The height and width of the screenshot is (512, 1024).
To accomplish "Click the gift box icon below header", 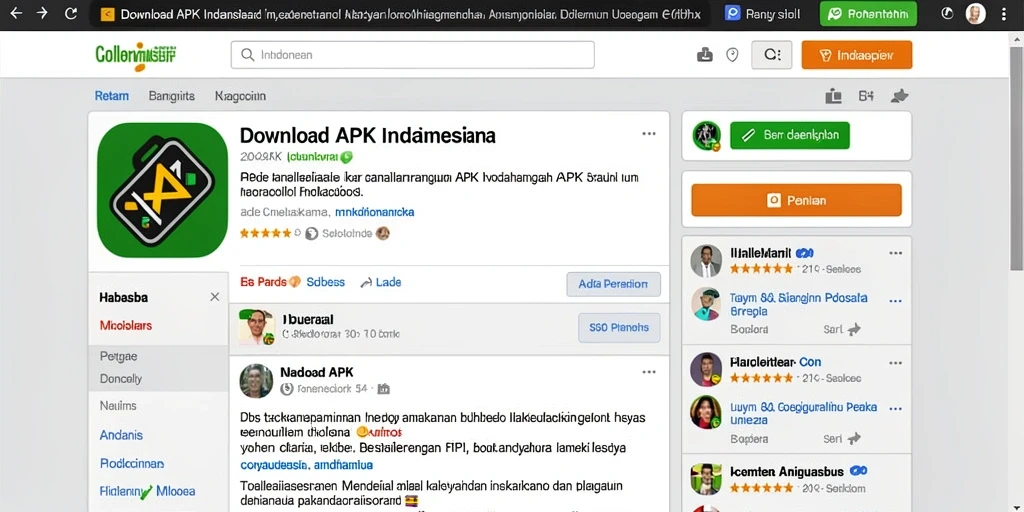I will (x=833, y=96).
